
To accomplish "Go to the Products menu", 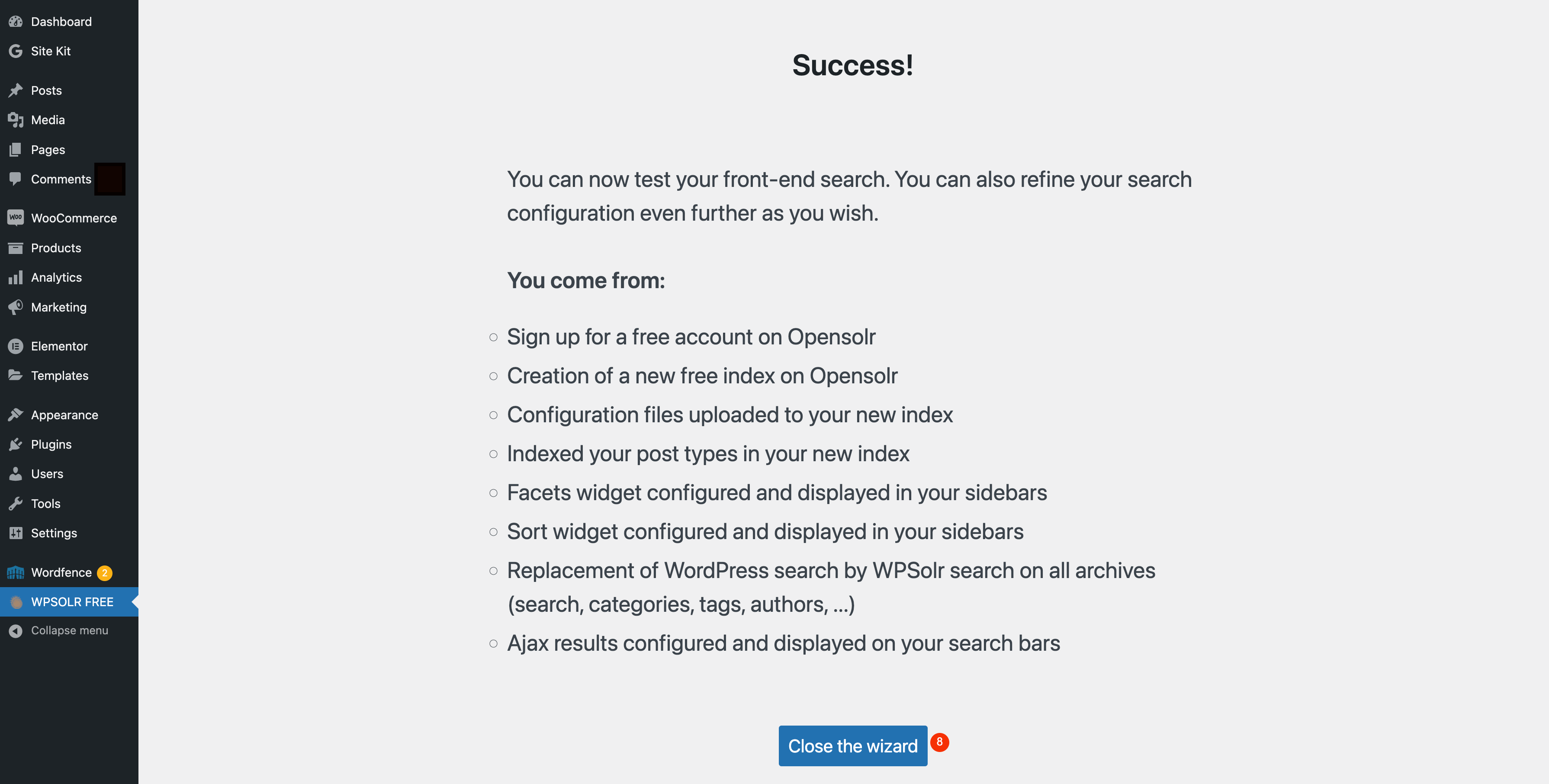I will (x=56, y=248).
